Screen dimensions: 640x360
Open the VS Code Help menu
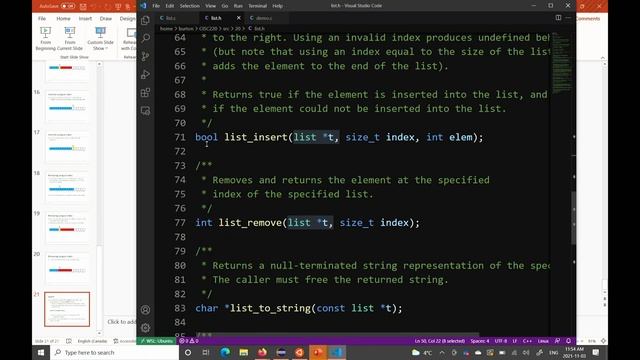(x=277, y=6)
